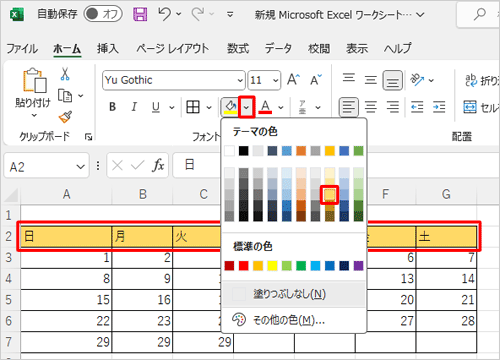Switch to ページ レイアウト tab
The height and width of the screenshot is (360, 500).
coord(173,49)
